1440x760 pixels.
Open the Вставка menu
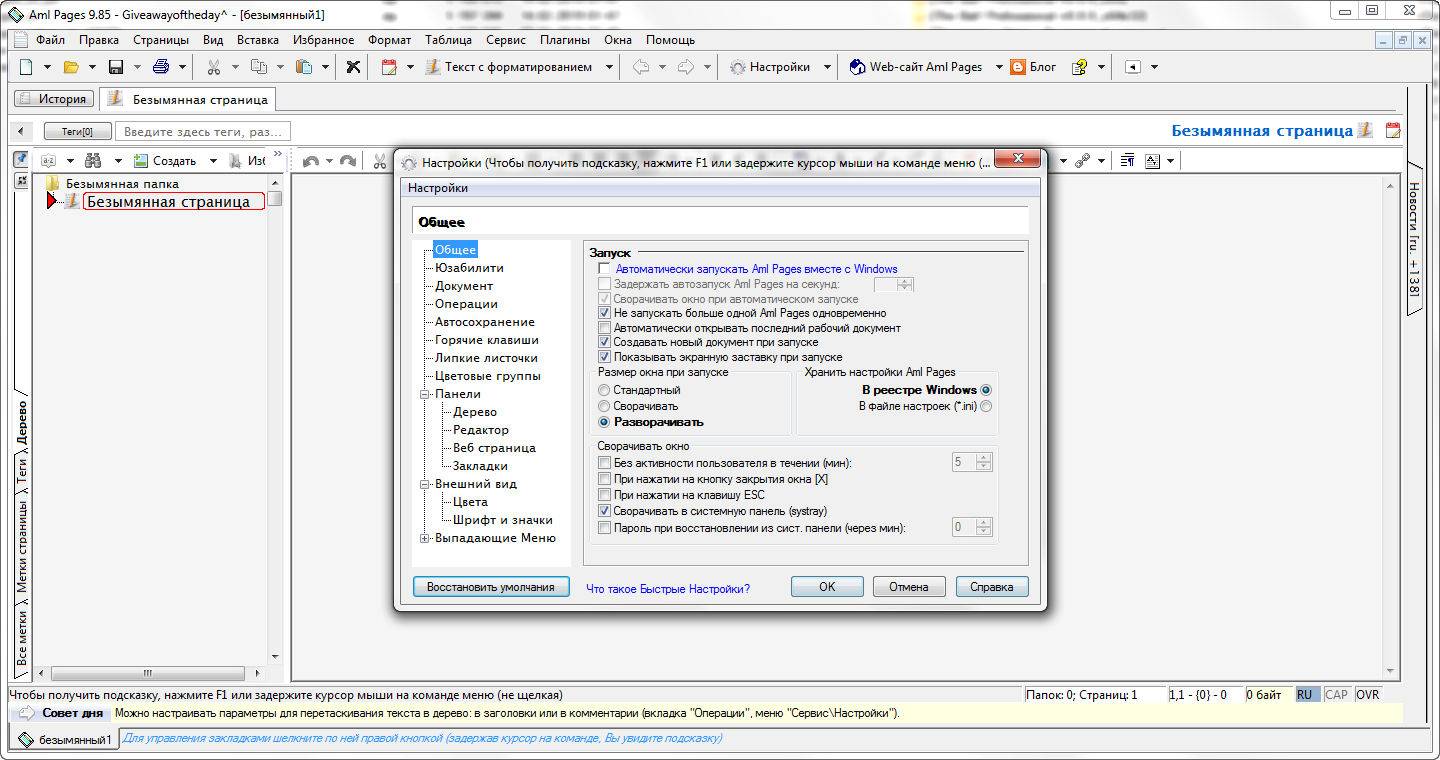(258, 40)
